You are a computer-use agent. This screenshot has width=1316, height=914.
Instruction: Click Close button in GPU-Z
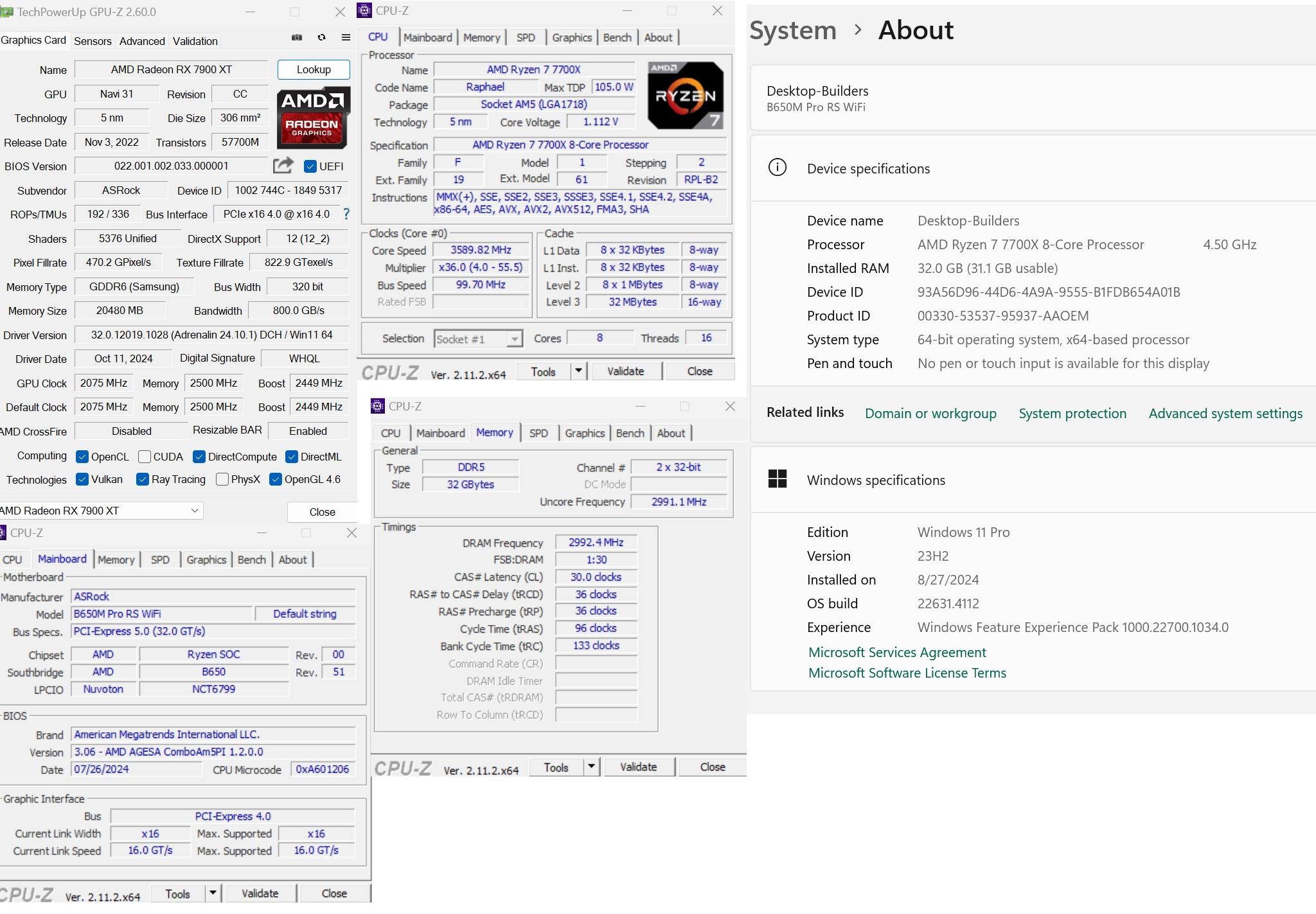[322, 512]
